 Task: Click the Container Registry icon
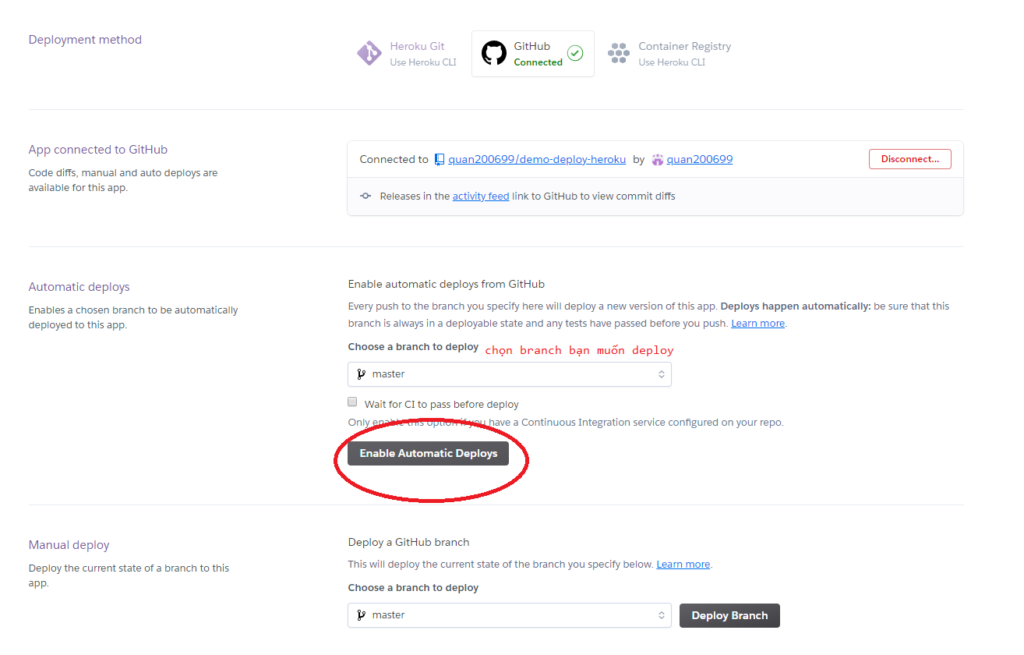[x=619, y=53]
